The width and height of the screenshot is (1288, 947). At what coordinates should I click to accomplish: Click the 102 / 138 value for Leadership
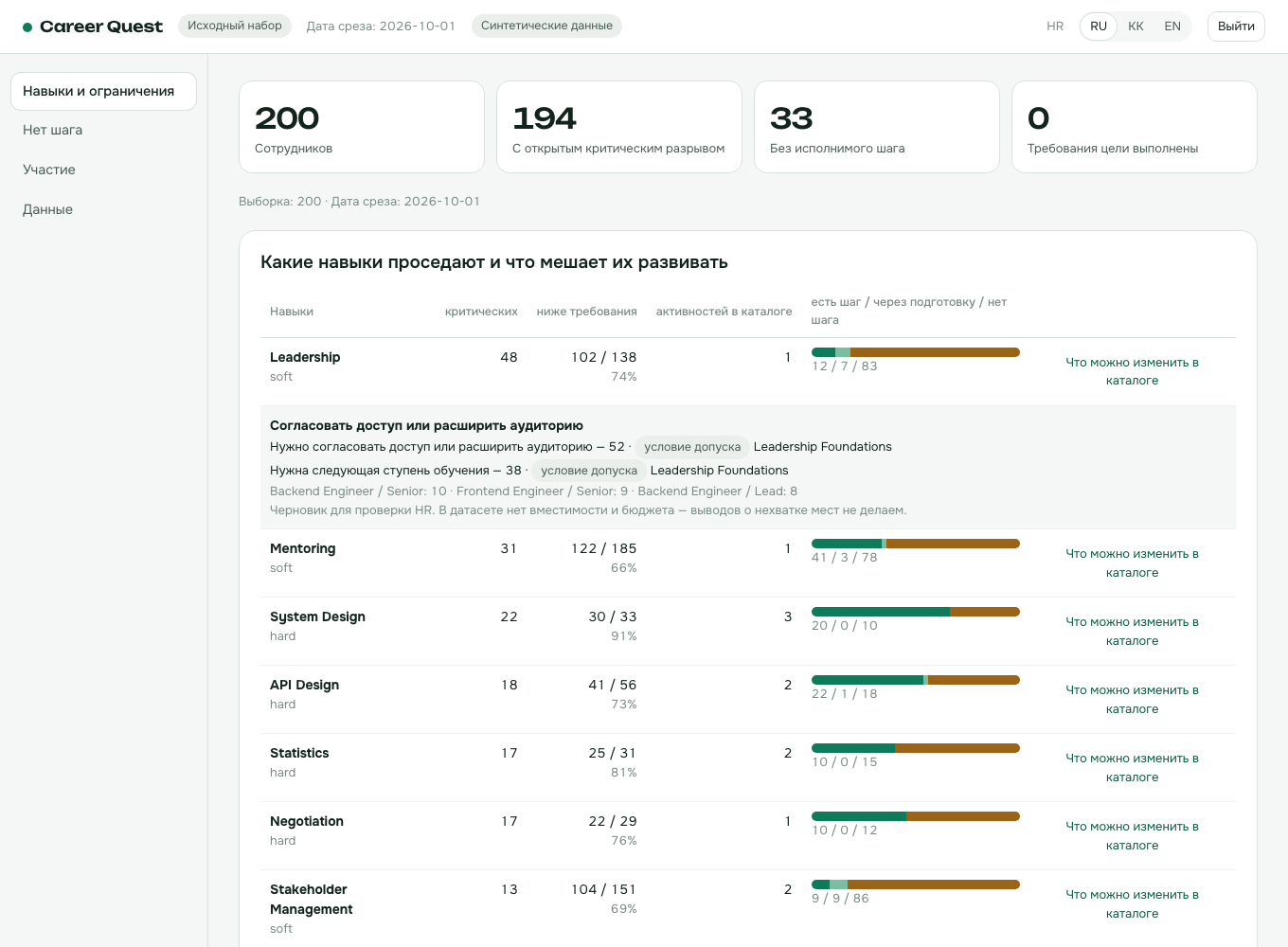(603, 357)
